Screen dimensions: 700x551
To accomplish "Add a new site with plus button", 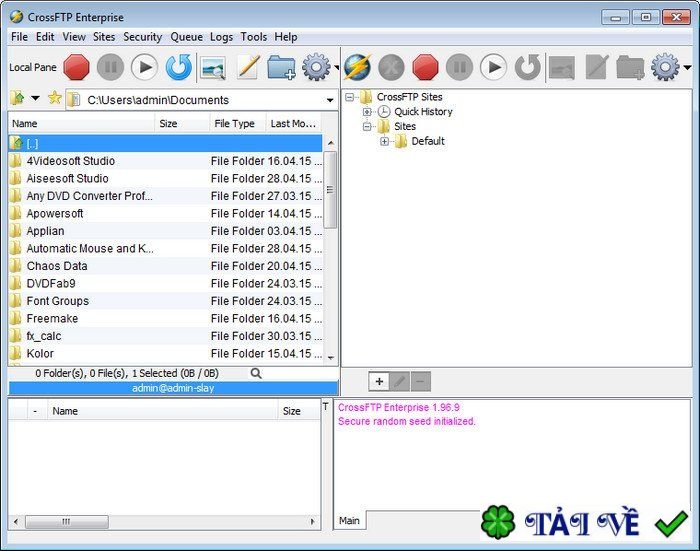I will click(x=379, y=381).
